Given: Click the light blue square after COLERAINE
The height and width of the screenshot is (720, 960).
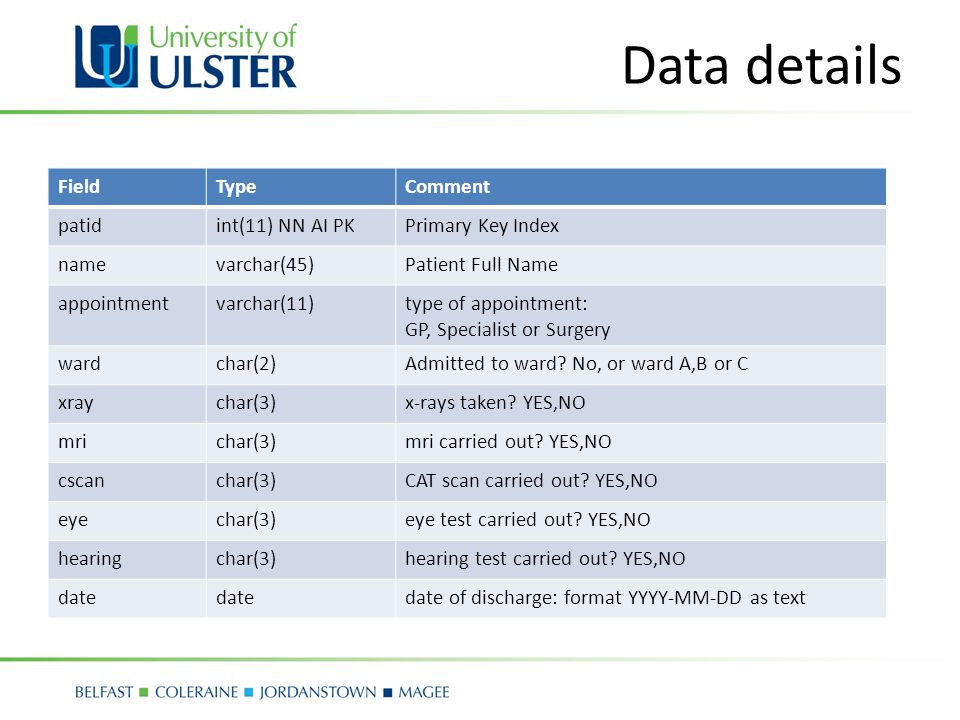Looking at the screenshot, I should pyautogui.click(x=249, y=692).
